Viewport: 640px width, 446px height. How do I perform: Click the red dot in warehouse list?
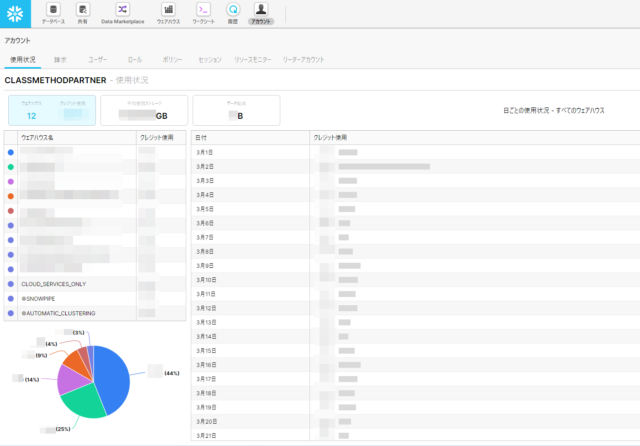(x=11, y=211)
